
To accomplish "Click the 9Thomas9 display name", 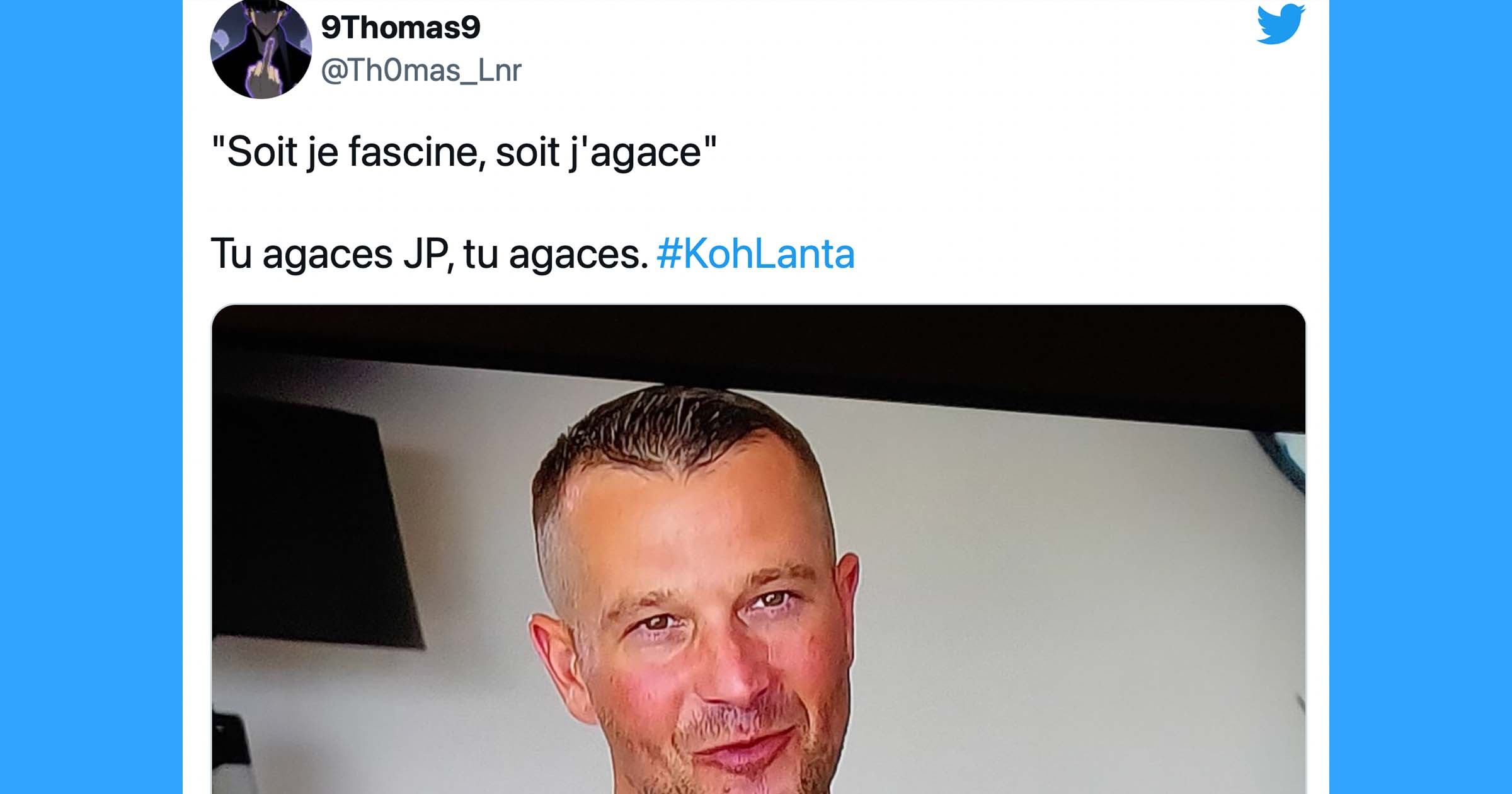I will pos(401,27).
